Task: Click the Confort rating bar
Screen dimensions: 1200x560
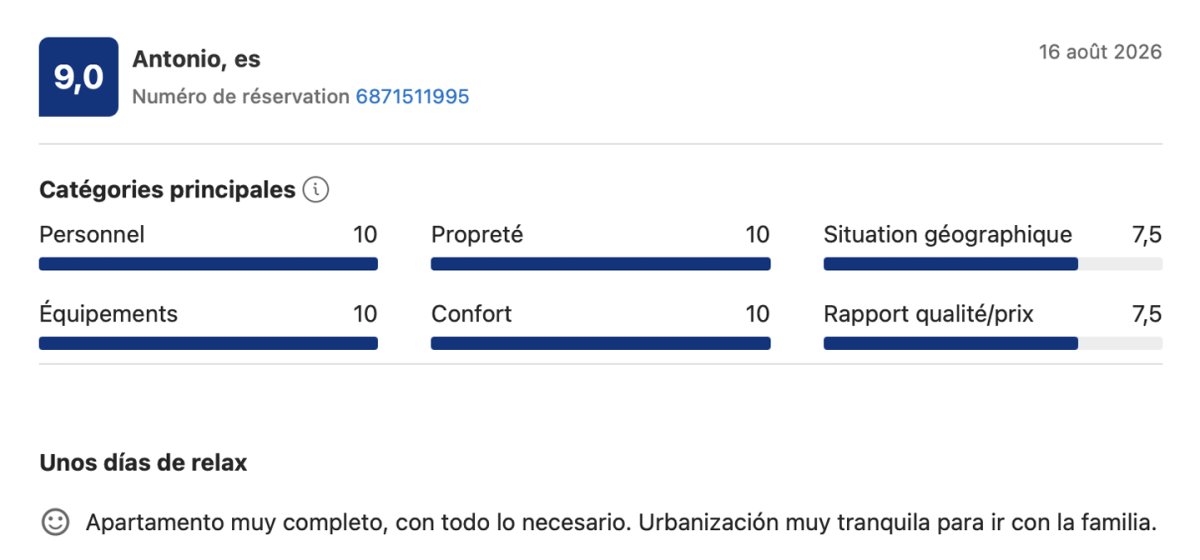Action: point(600,343)
